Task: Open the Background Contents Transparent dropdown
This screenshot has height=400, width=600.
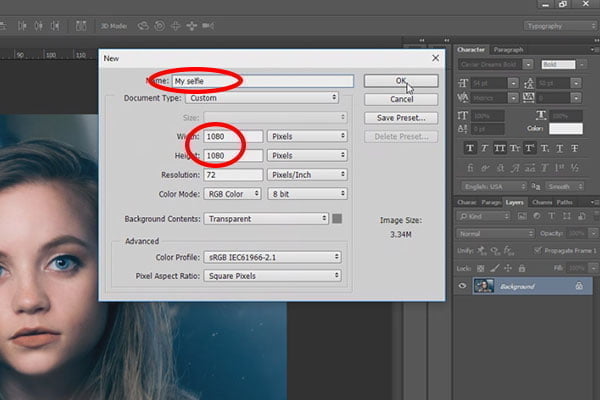Action: (x=266, y=219)
